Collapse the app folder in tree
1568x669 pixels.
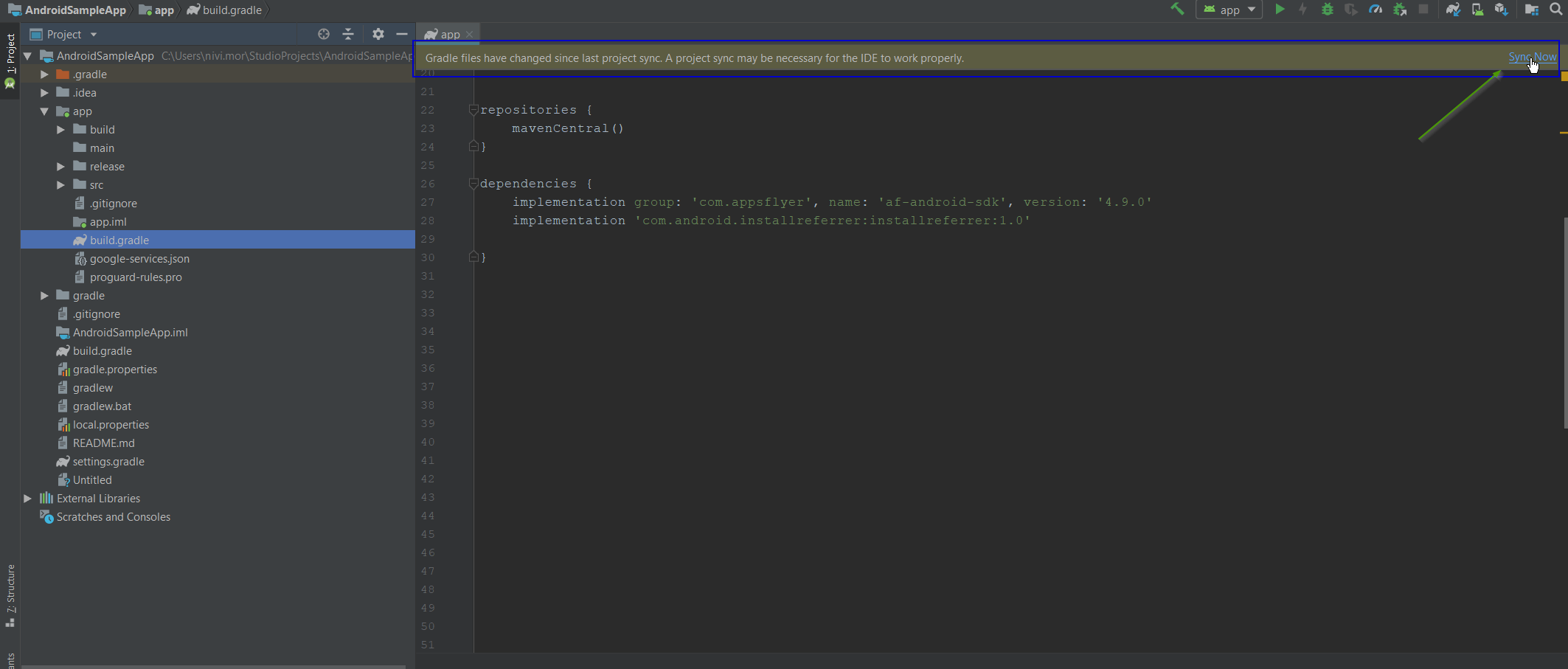coord(44,111)
